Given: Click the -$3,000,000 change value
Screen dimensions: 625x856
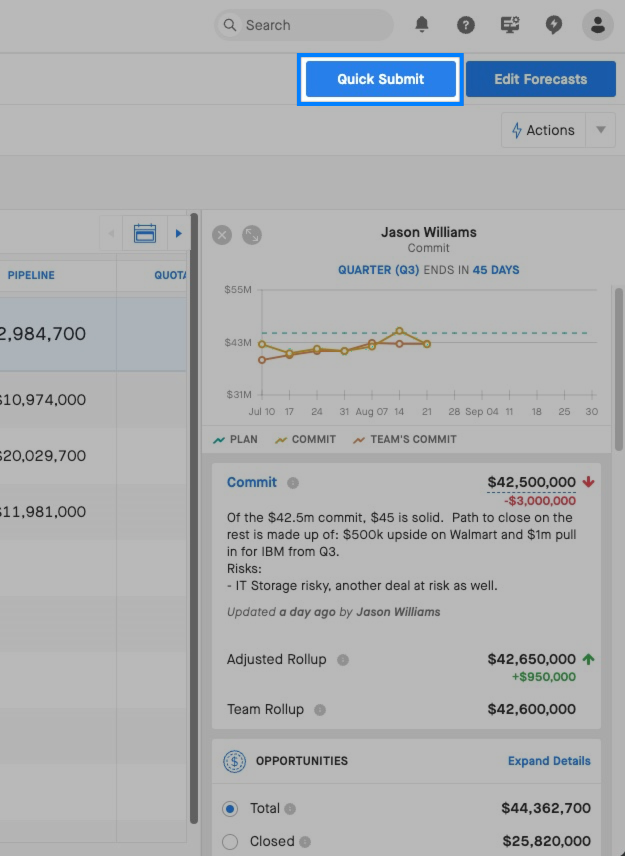Looking at the screenshot, I should pyautogui.click(x=539, y=501).
